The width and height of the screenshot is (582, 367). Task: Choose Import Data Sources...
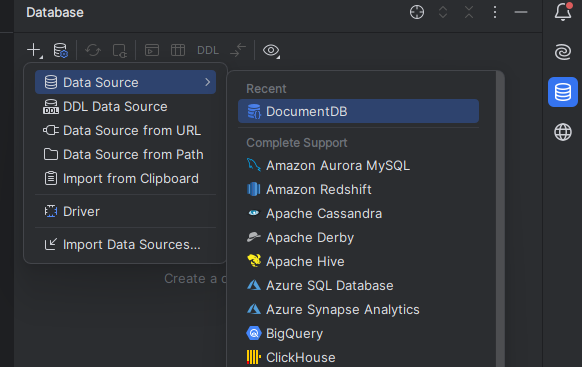125,245
